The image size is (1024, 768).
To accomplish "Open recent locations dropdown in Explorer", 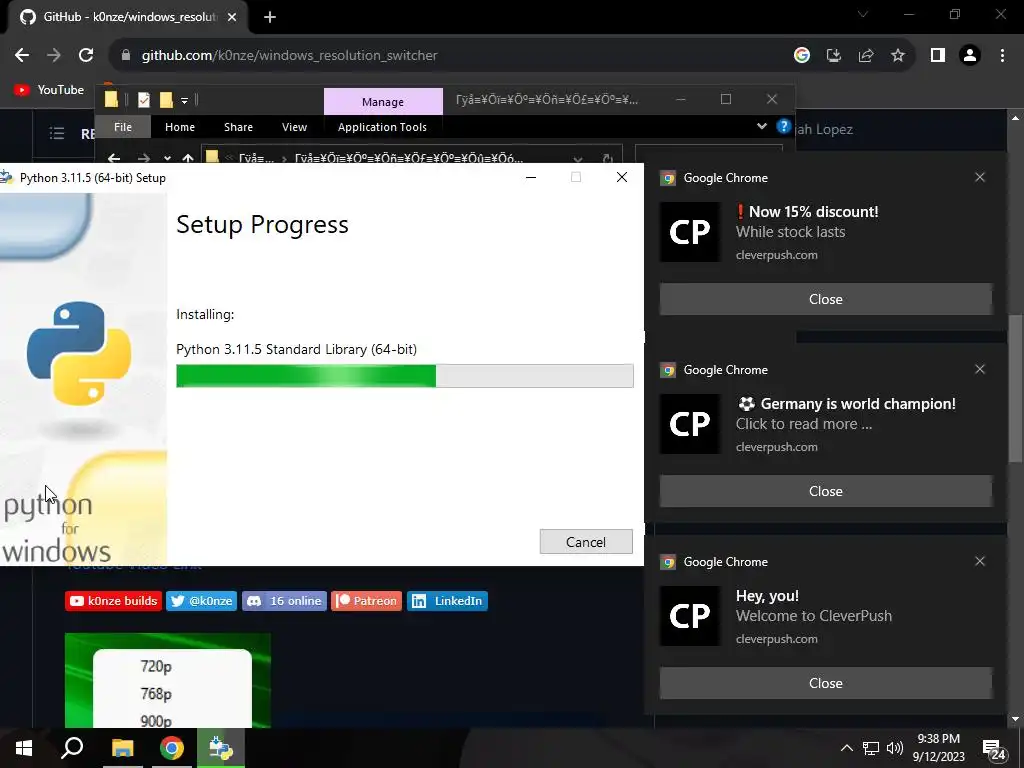I will [167, 159].
